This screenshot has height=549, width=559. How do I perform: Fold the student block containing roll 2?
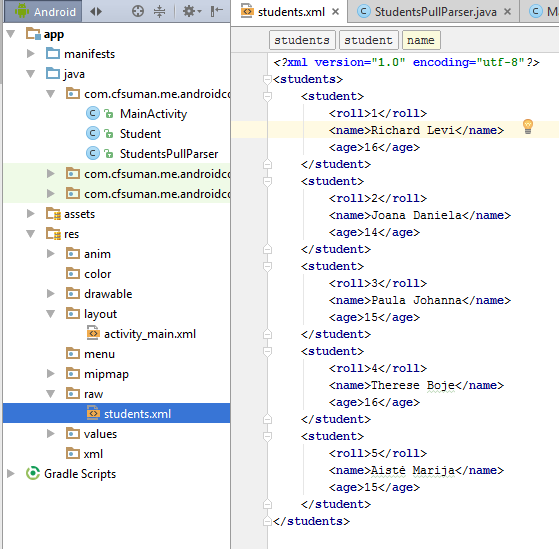click(267, 181)
